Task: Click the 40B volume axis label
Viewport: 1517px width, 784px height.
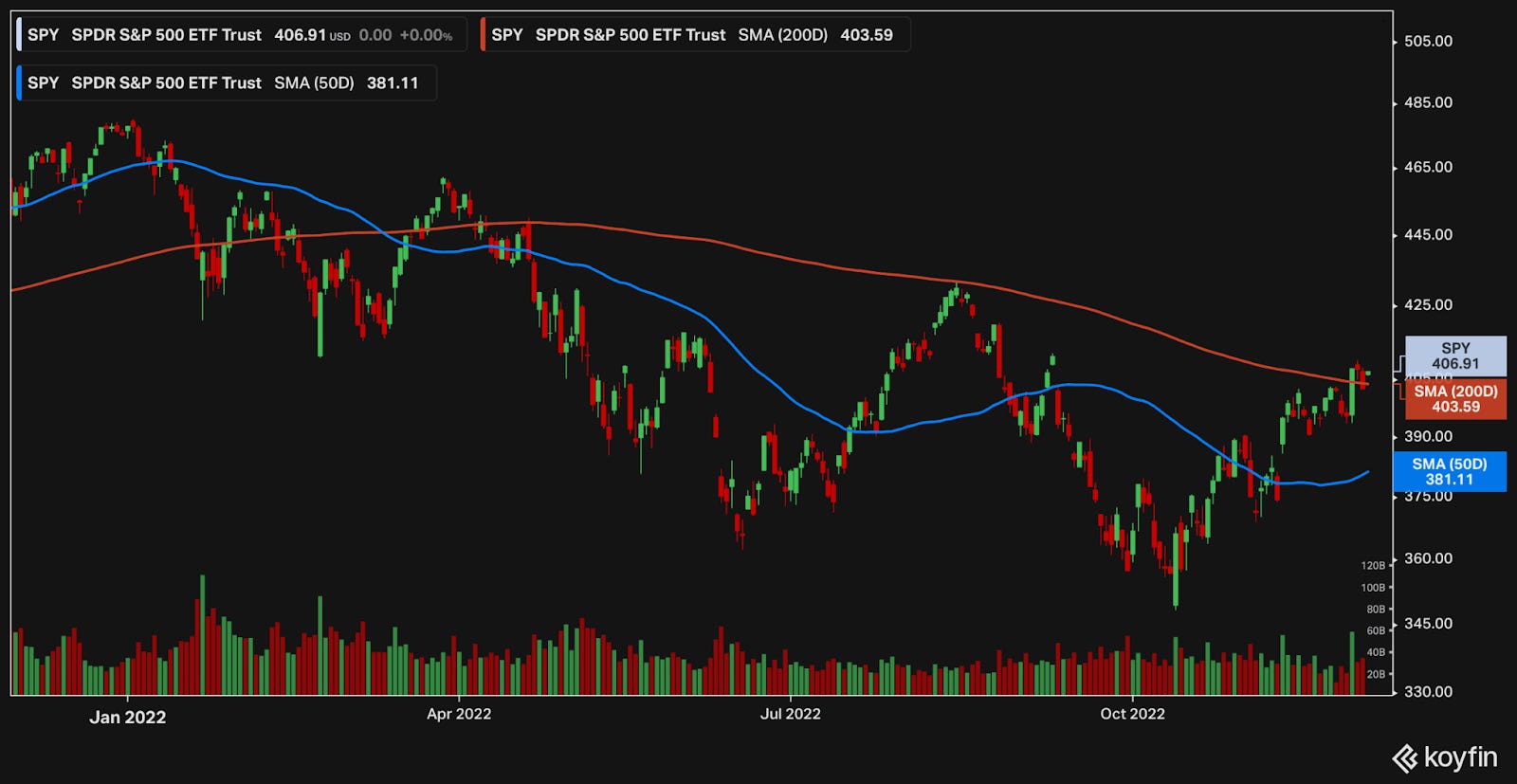Action: [x=1376, y=652]
